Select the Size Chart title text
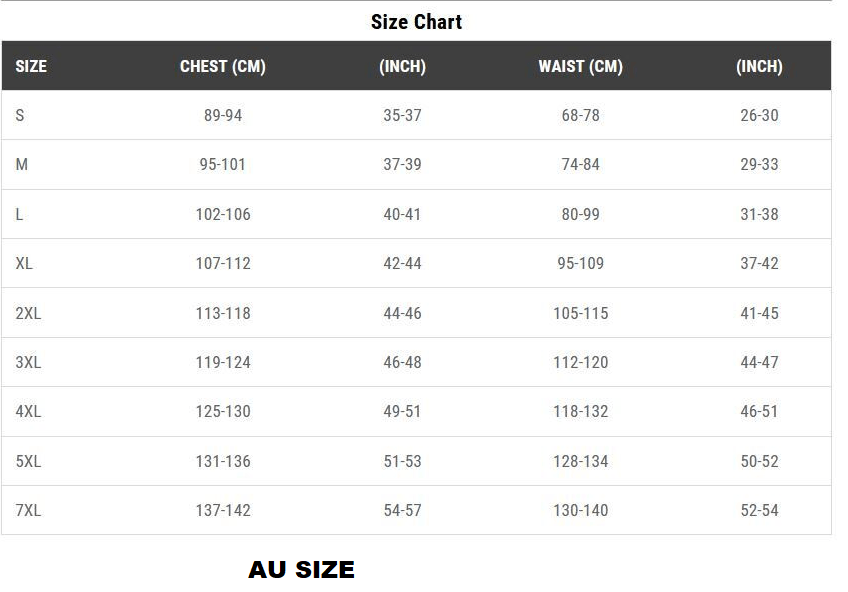848x592 pixels. [416, 22]
